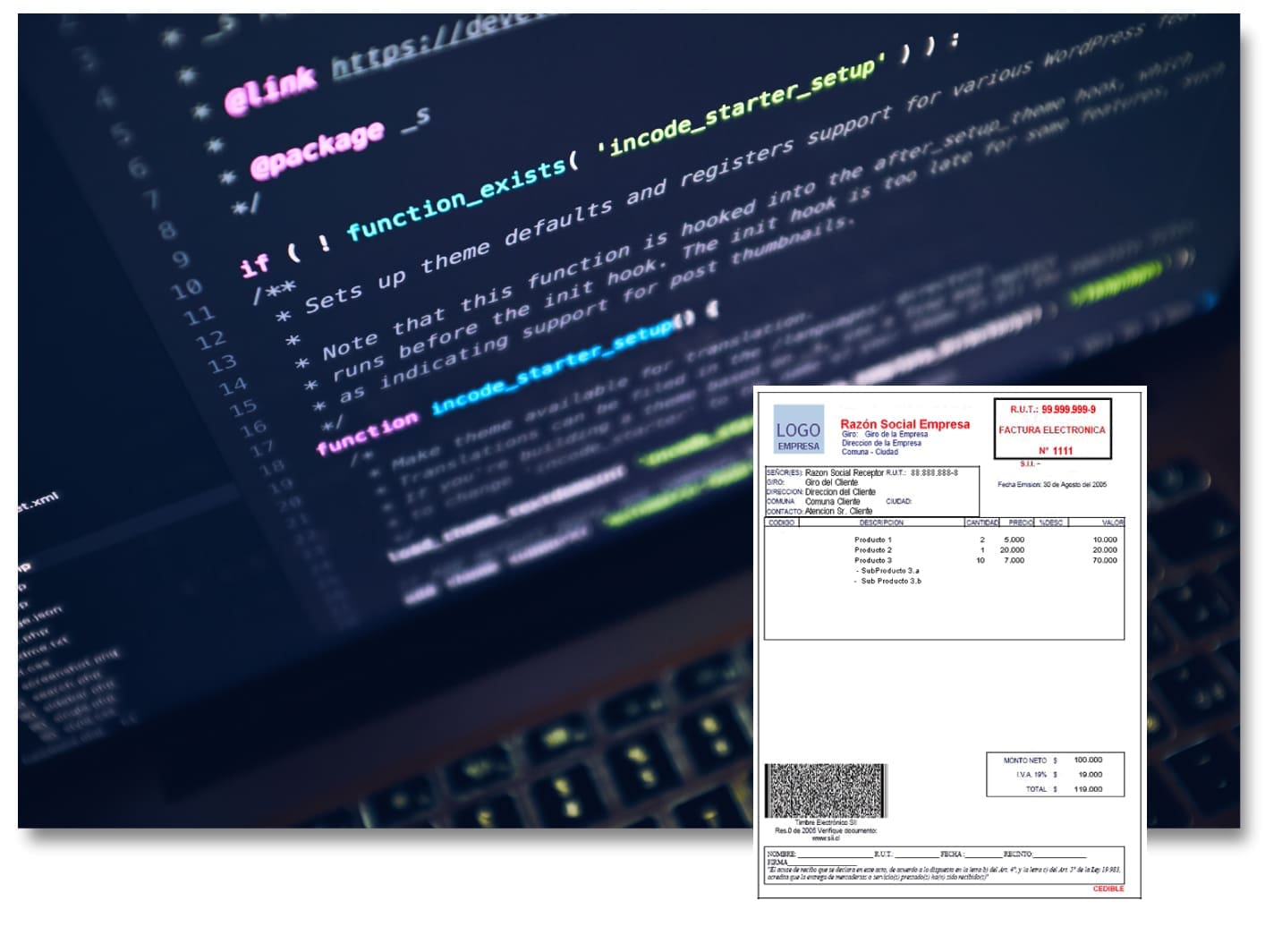Click 'R.U.T.: 99.999.999-9' in the invoice box
Screen dimensions: 1282x952
point(1052,410)
